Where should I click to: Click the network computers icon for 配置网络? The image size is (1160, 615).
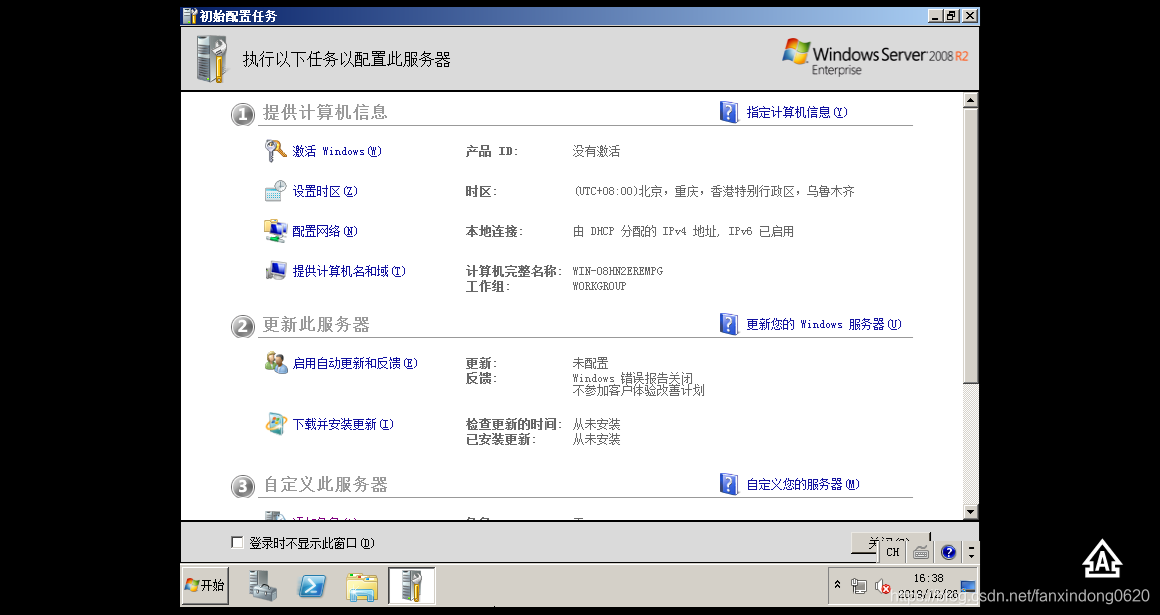click(275, 231)
